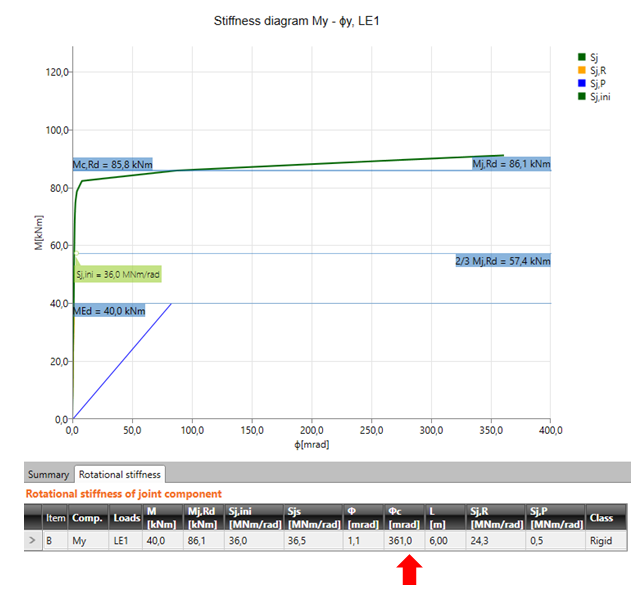Viewport: 642px width, 593px height.
Task: Switch to the Summary tab
Action: [49, 474]
